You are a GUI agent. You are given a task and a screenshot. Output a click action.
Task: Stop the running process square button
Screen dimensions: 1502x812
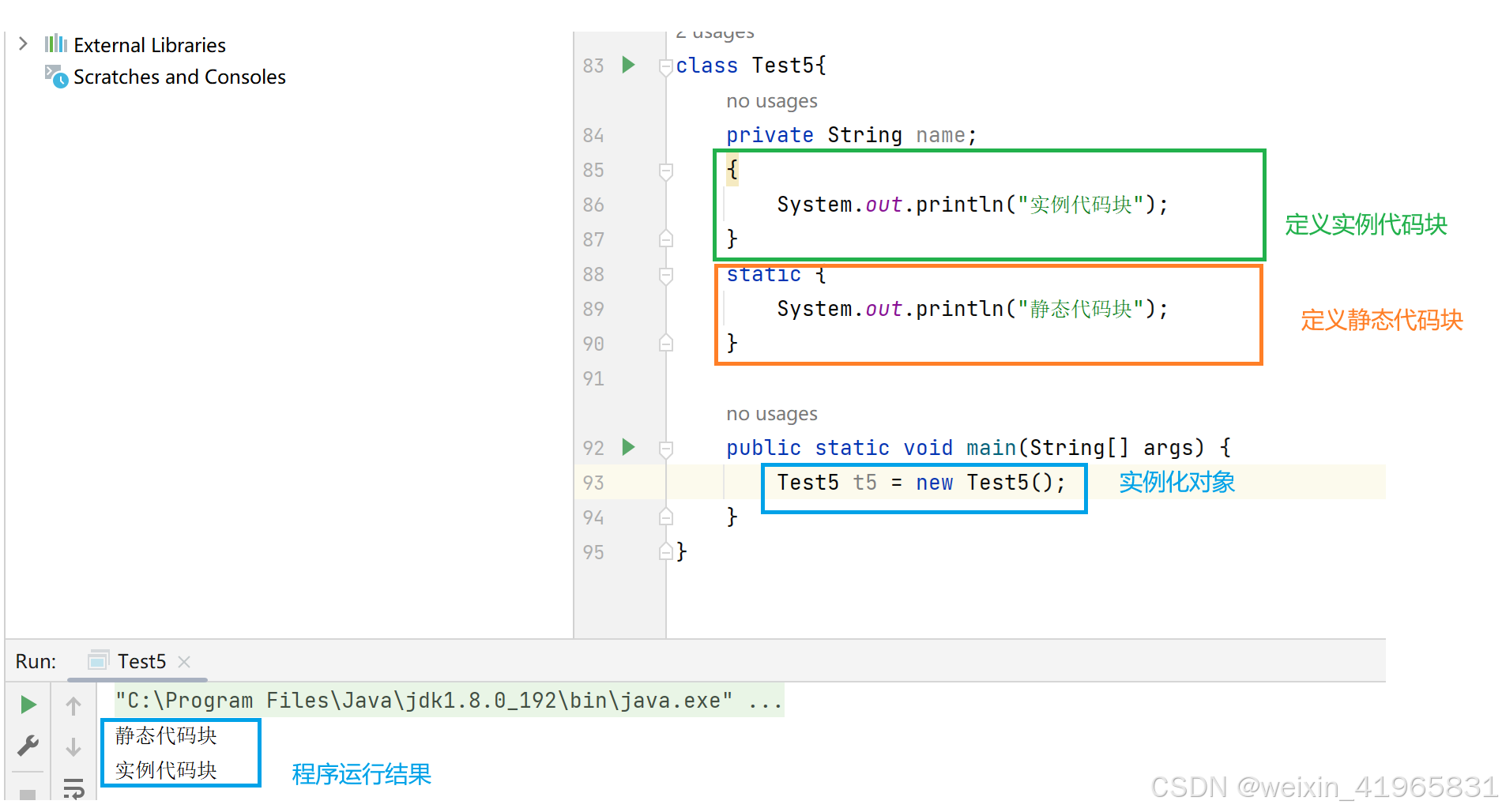[x=28, y=794]
